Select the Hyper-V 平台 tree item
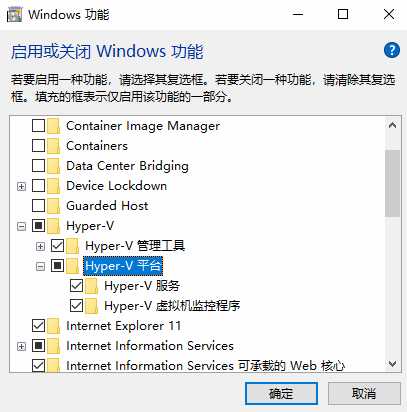This screenshot has width=407, height=412. (123, 266)
